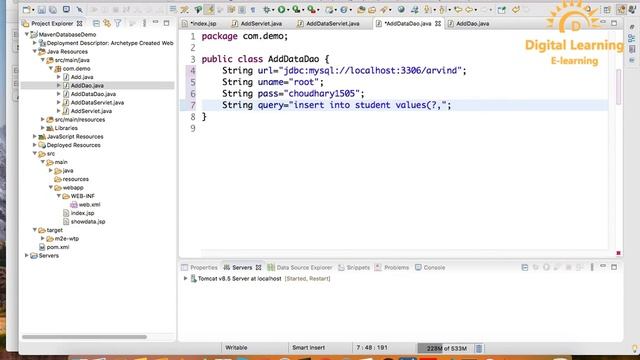The width and height of the screenshot is (640, 360).
Task: Click the Save toolbar icon
Action: [x=42, y=9]
